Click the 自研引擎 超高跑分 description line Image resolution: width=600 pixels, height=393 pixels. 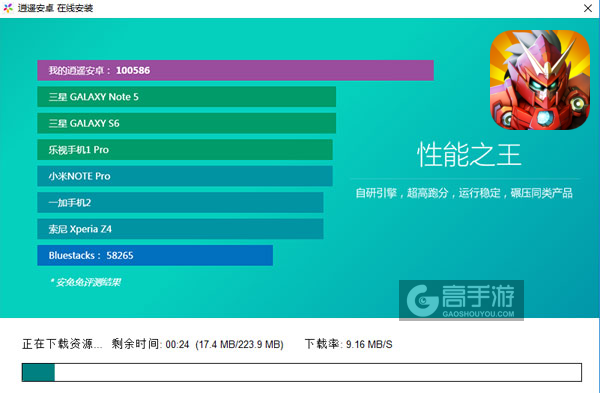click(x=464, y=193)
